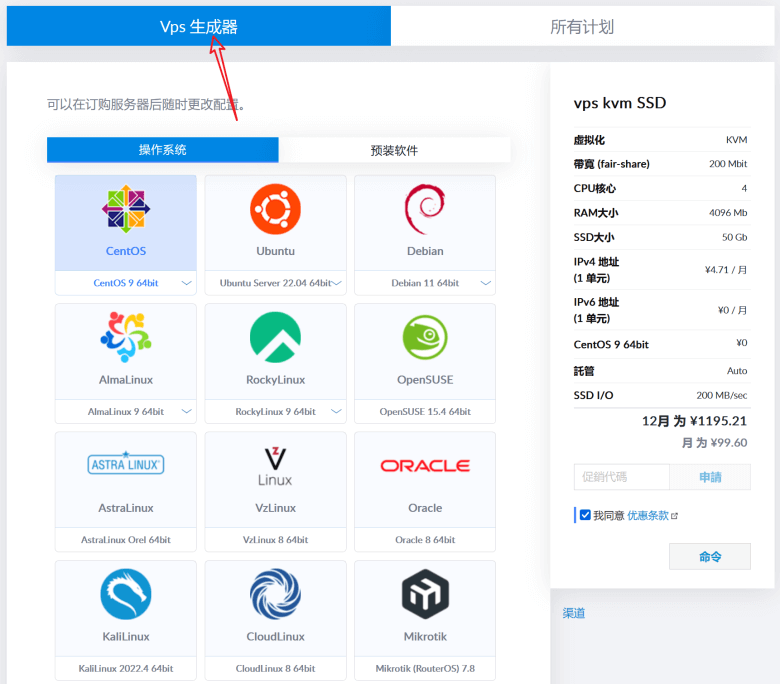This screenshot has height=684, width=780.
Task: Expand the Debian 11 64bit version dropdown
Action: point(486,283)
